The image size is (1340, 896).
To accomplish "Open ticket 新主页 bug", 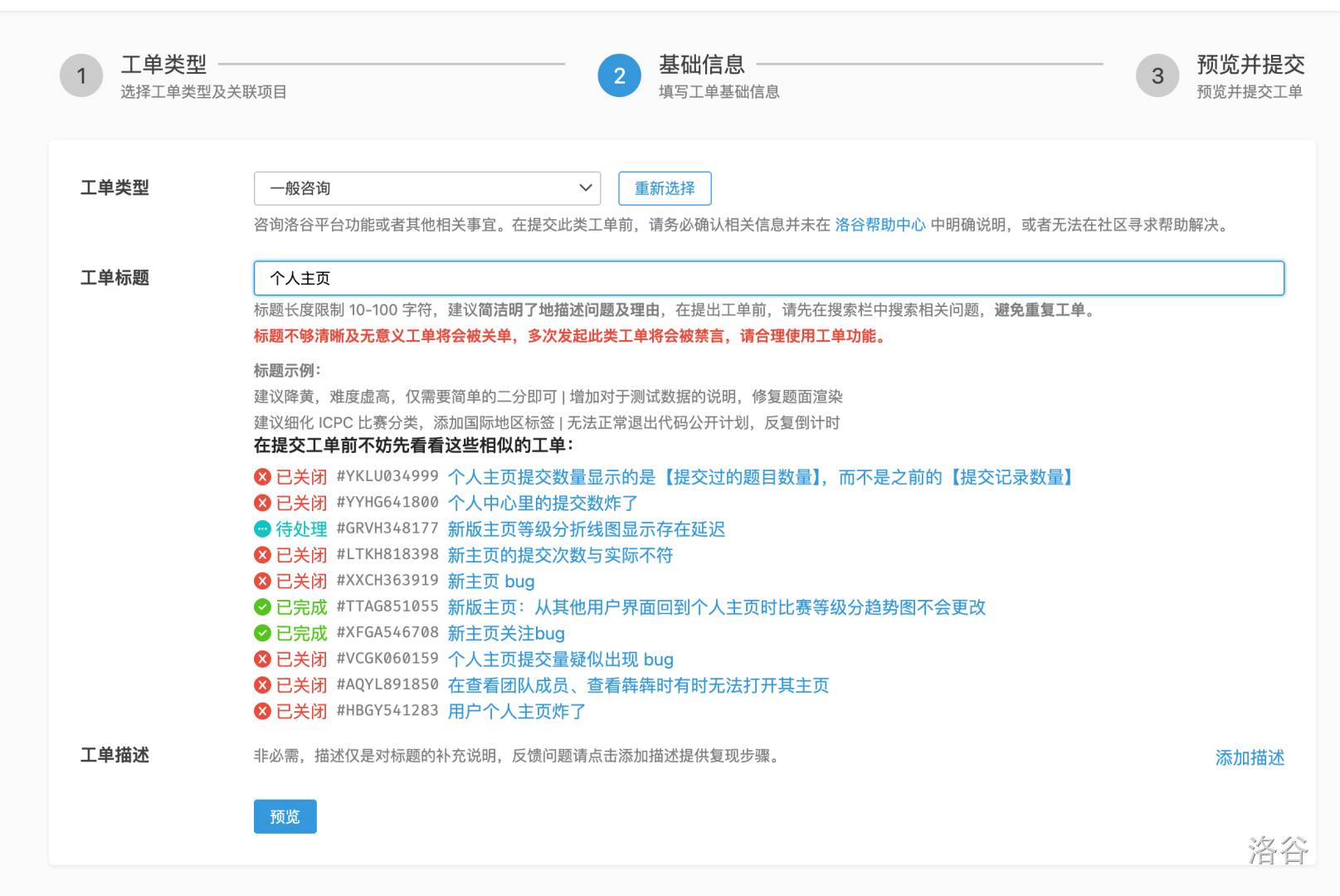I will (491, 582).
